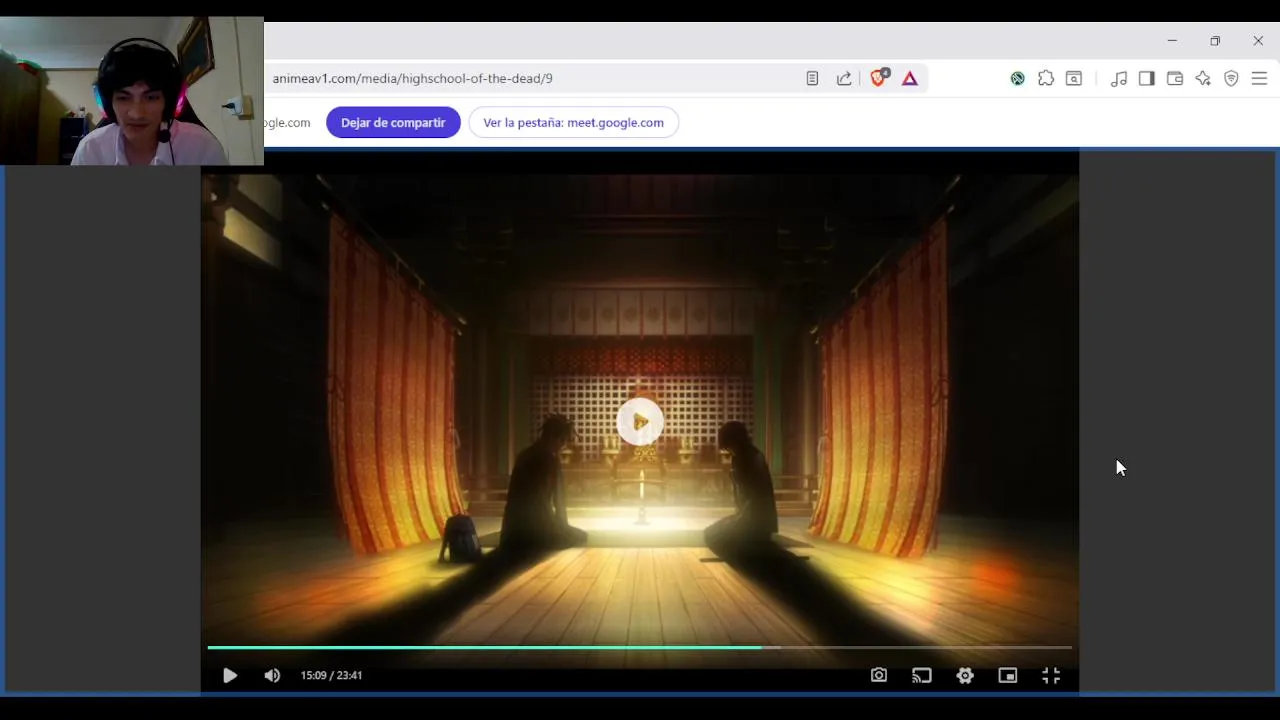Open Brave Shields lion icon
The height and width of the screenshot is (720, 1280).
click(x=878, y=78)
